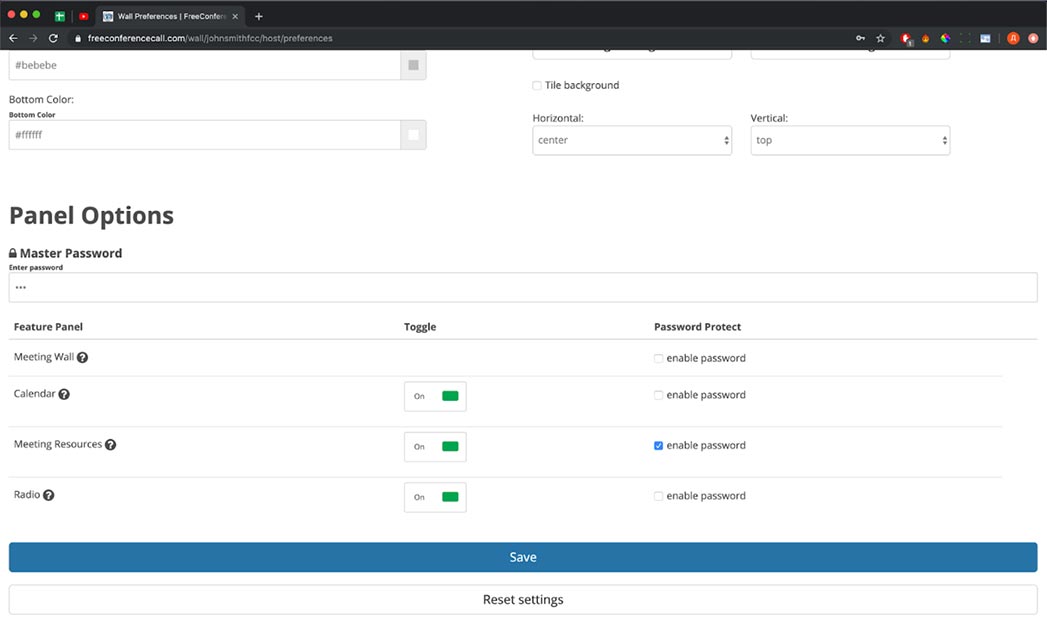
Task: Turn off the Radio panel toggle
Action: 435,497
